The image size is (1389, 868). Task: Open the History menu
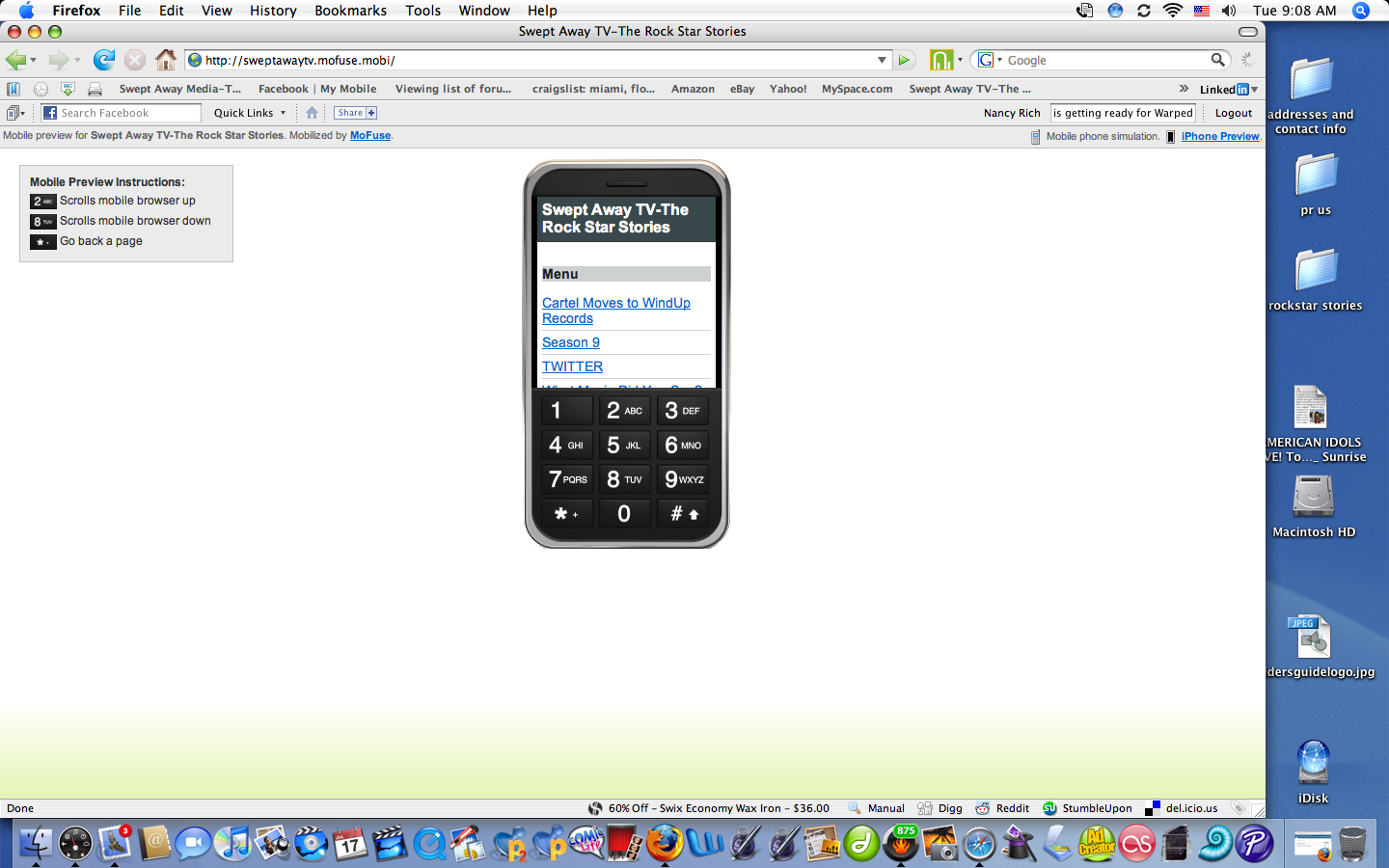point(273,11)
